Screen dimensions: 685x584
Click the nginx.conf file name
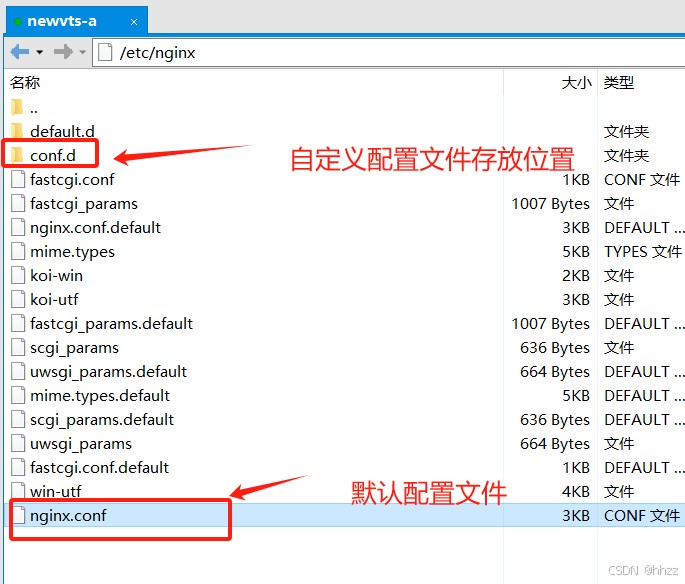tap(68, 516)
